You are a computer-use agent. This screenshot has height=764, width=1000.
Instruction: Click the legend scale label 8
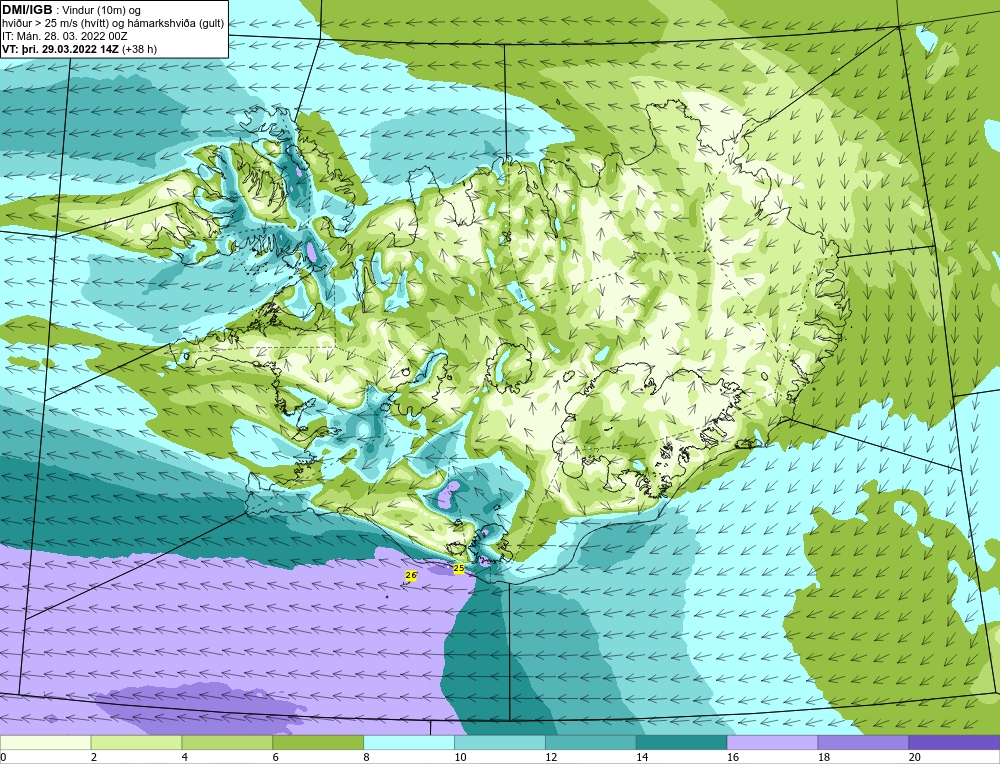point(366,757)
